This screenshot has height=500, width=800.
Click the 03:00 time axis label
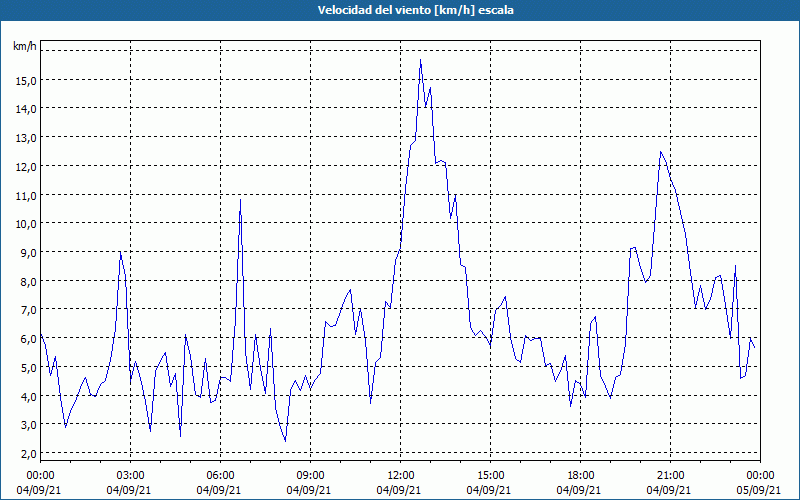click(x=131, y=476)
